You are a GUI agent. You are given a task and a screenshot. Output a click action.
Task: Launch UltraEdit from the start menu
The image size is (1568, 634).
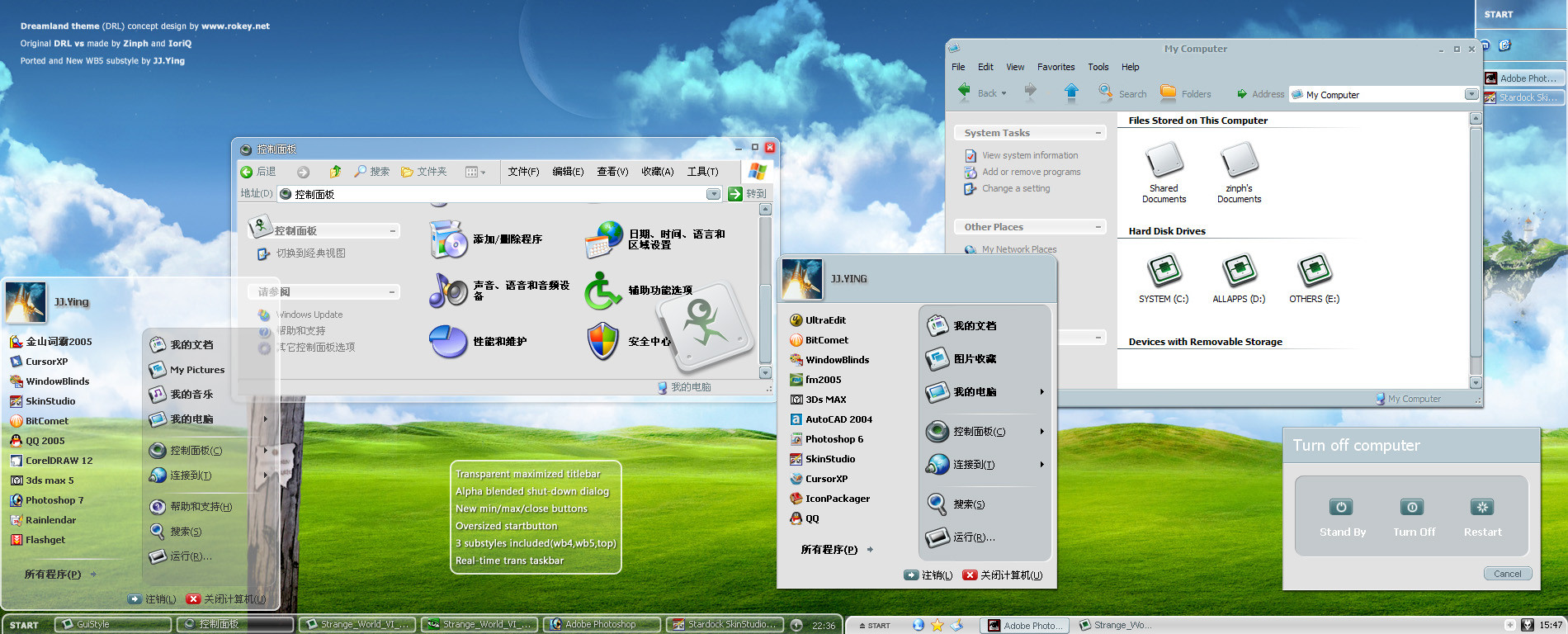[818, 320]
